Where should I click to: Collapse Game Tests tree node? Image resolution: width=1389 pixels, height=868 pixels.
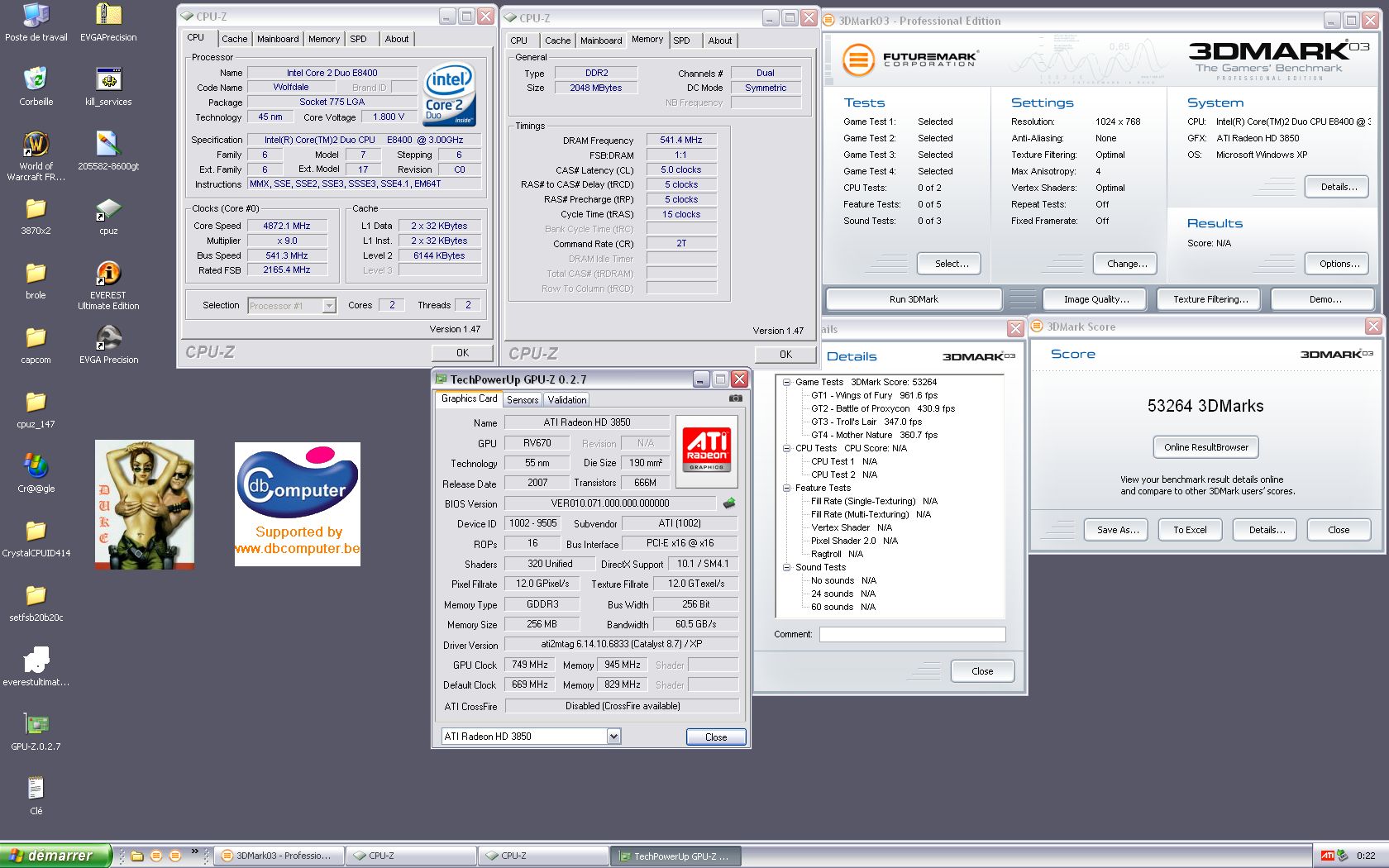[786, 382]
